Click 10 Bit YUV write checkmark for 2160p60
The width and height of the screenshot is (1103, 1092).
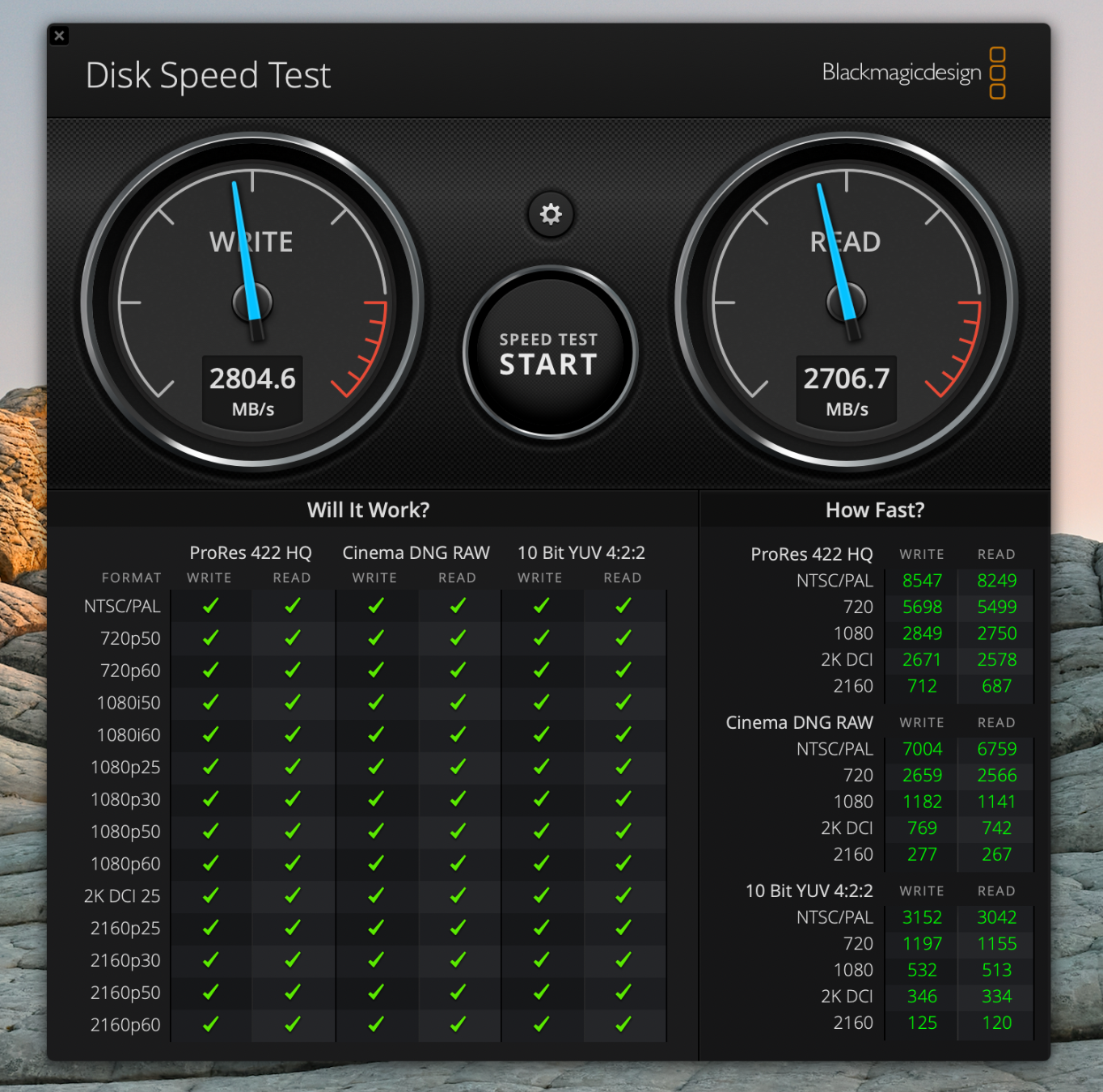pyautogui.click(x=541, y=1025)
